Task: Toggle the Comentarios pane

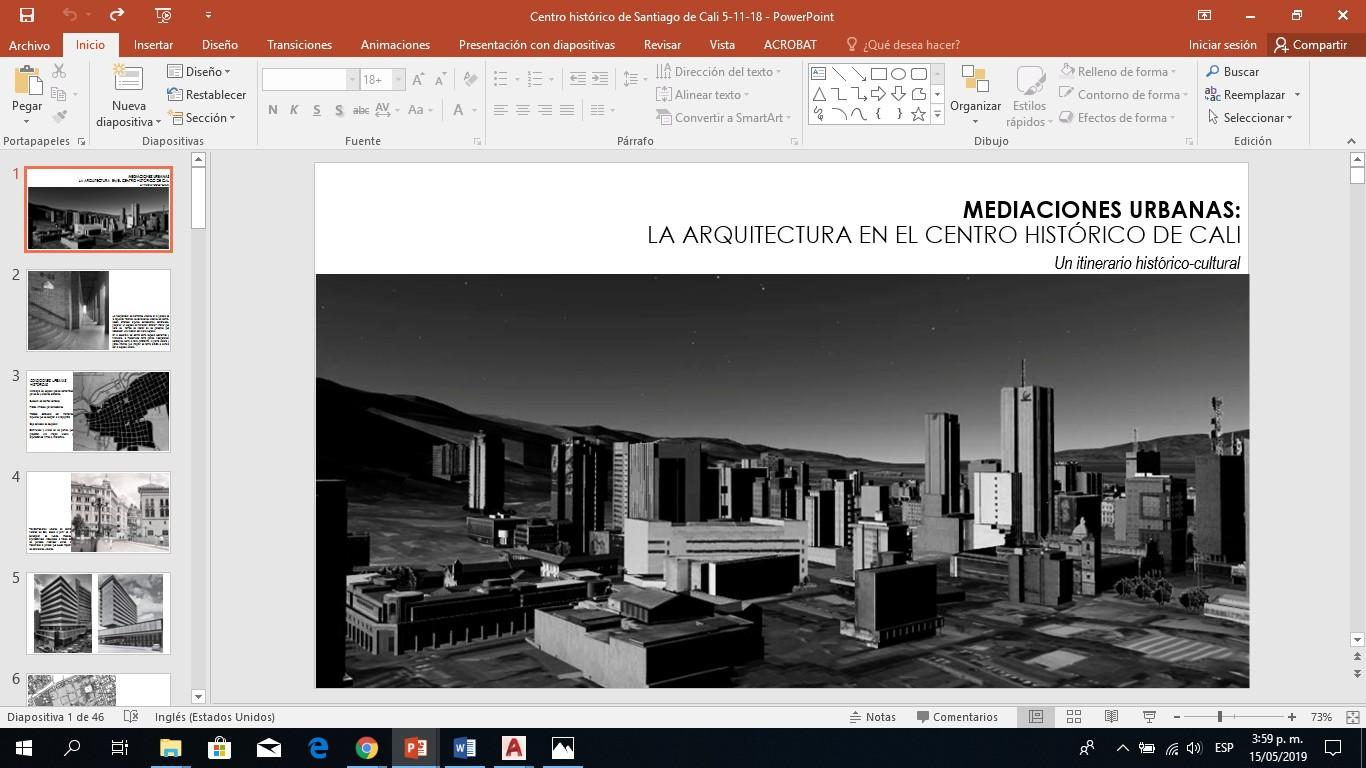Action: pyautogui.click(x=956, y=717)
